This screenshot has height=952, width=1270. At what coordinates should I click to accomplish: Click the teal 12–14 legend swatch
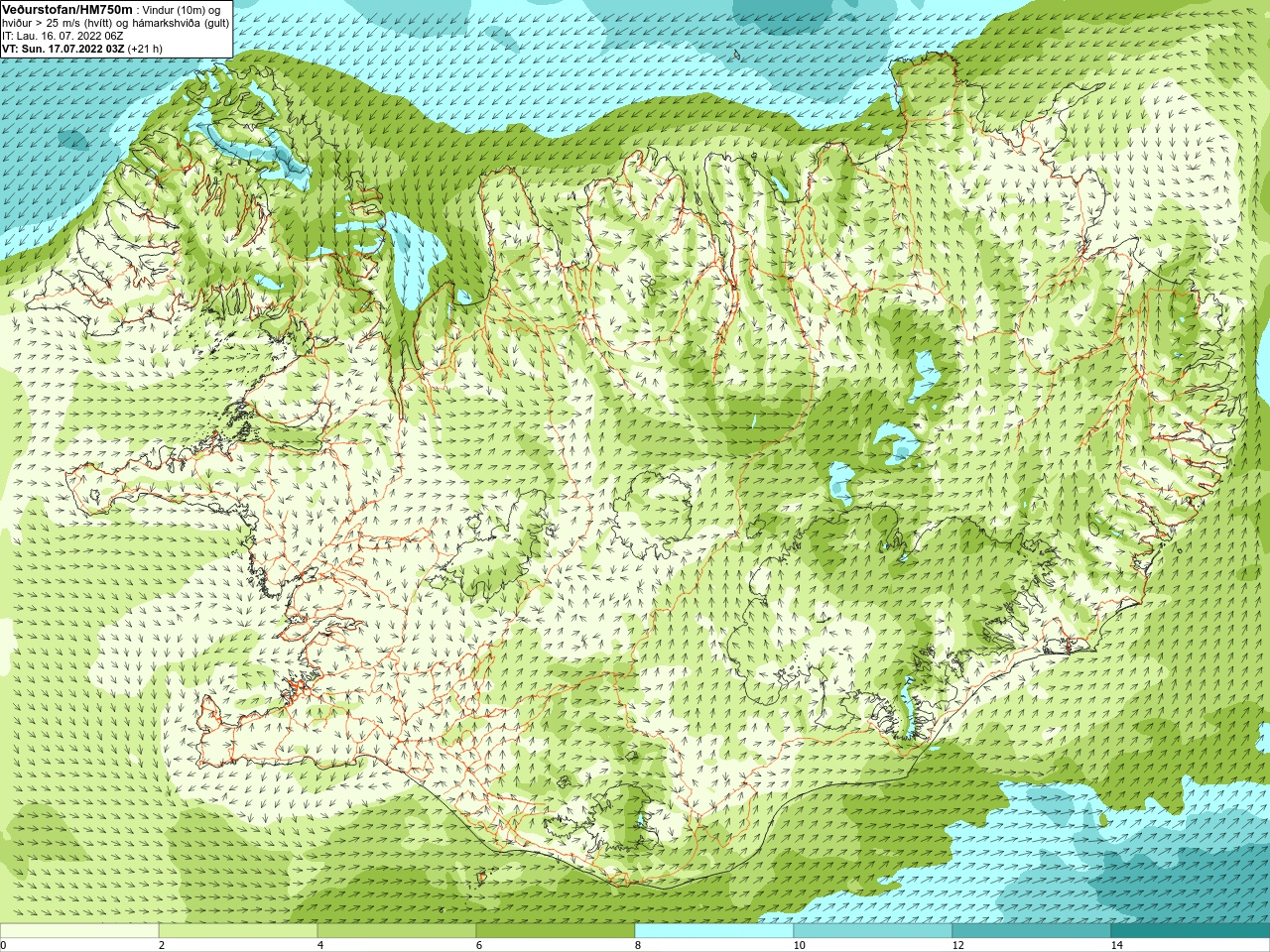coord(1032,931)
